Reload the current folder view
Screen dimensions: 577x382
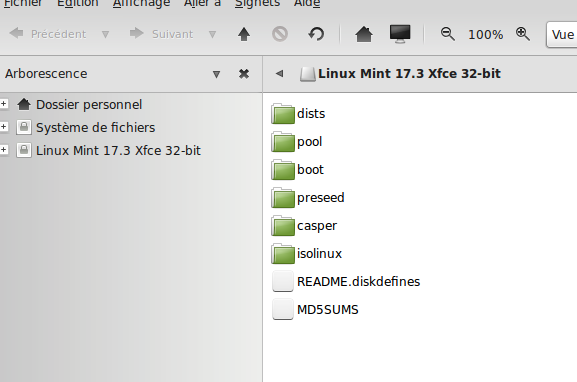point(316,34)
